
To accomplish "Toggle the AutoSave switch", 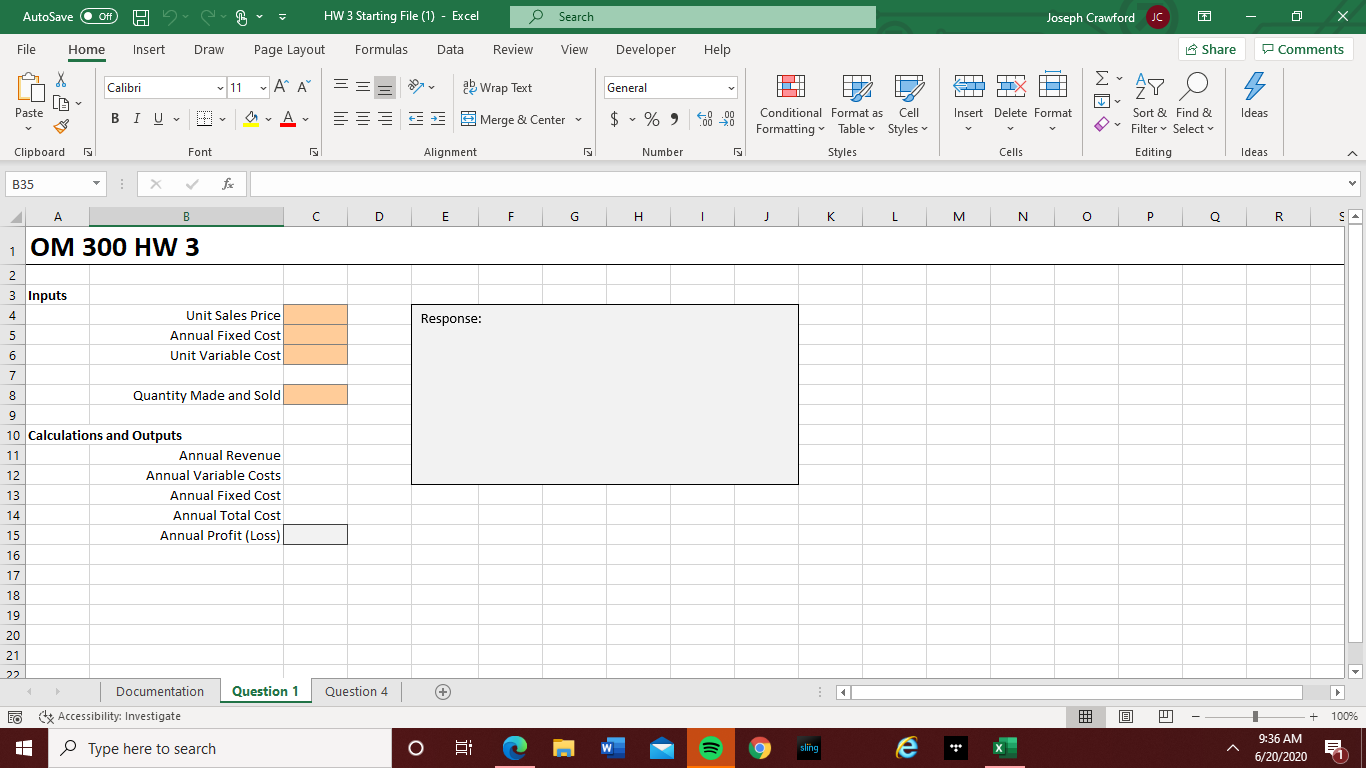I will tap(99, 17).
